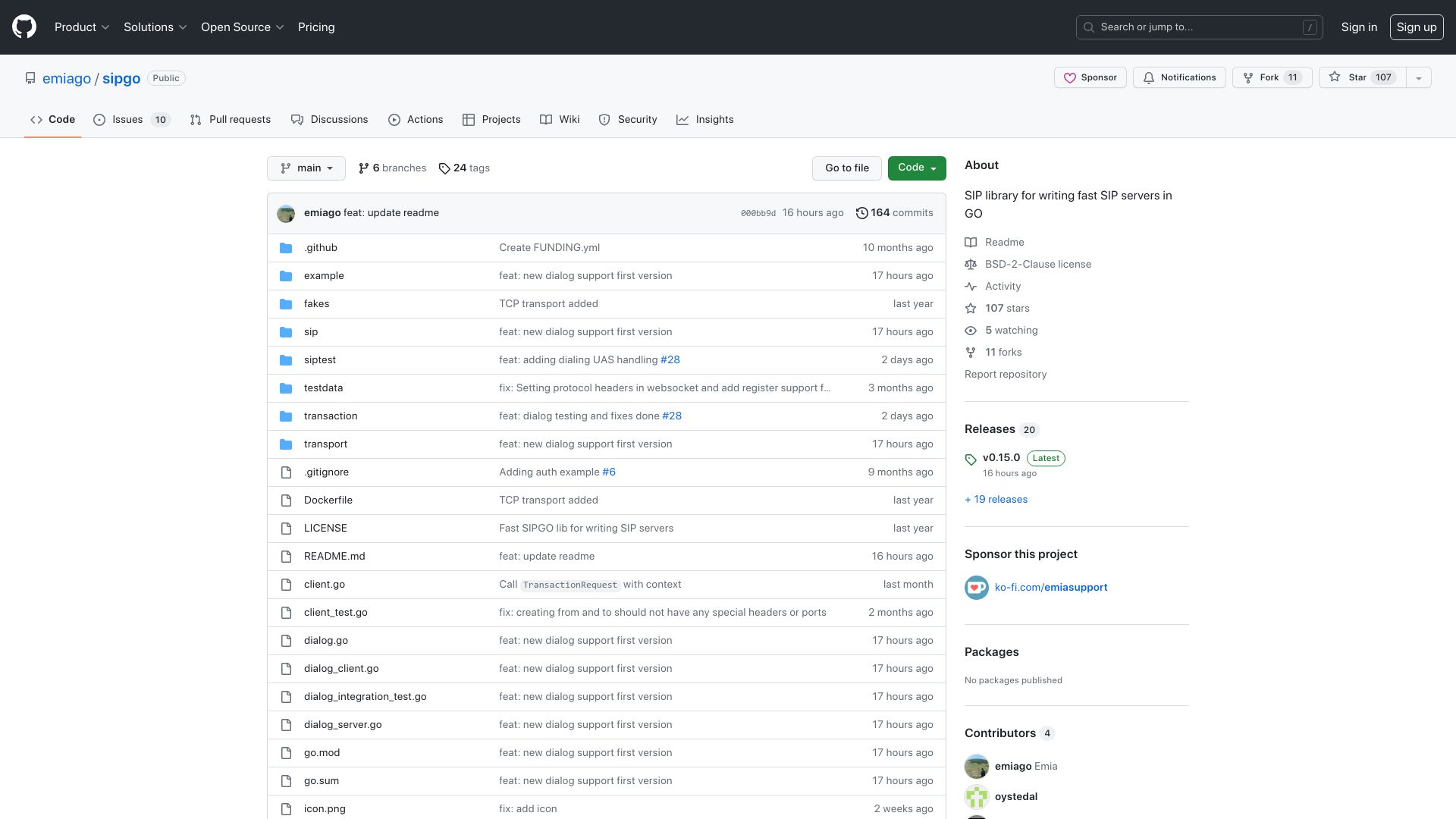The width and height of the screenshot is (1456, 819).
Task: Click the transport folder icon
Action: pos(286,444)
